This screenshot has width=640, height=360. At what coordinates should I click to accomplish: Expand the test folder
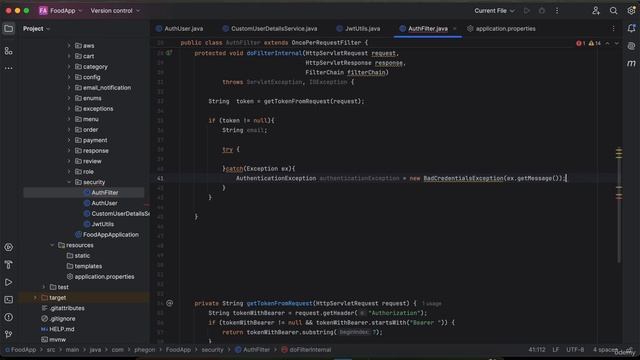tap(44, 287)
